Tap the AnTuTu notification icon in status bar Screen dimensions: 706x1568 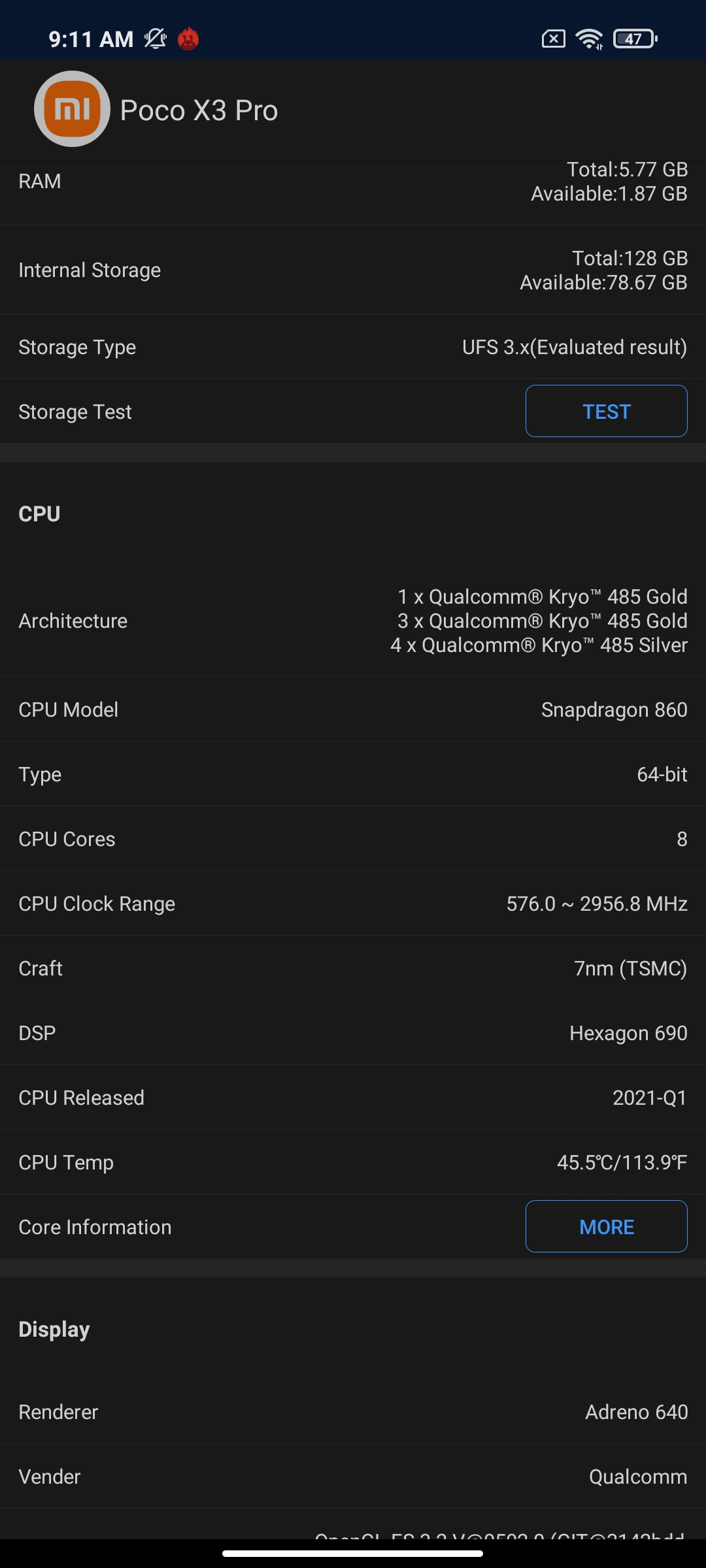[188, 39]
